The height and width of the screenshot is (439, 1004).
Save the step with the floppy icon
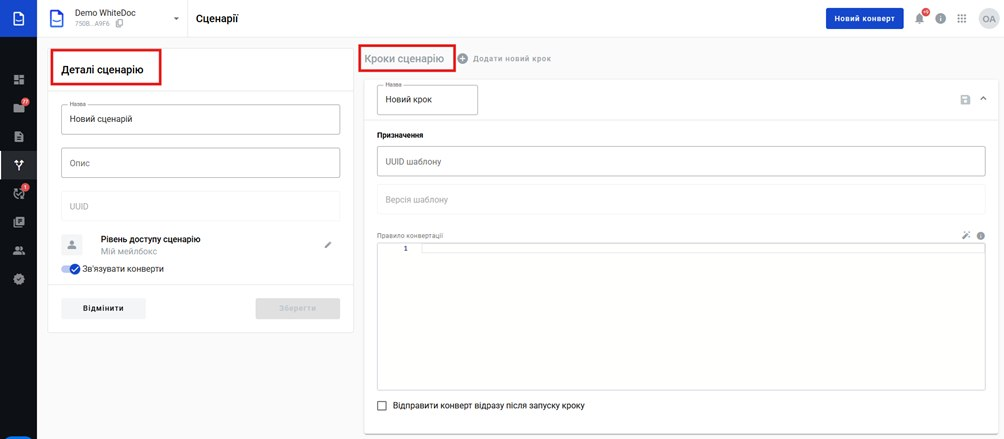pos(966,99)
